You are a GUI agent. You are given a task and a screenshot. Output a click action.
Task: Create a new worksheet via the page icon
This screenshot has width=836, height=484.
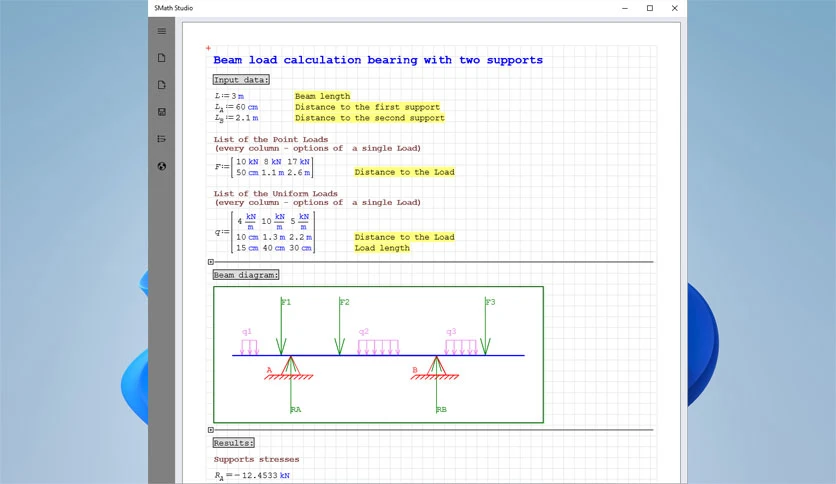click(162, 58)
